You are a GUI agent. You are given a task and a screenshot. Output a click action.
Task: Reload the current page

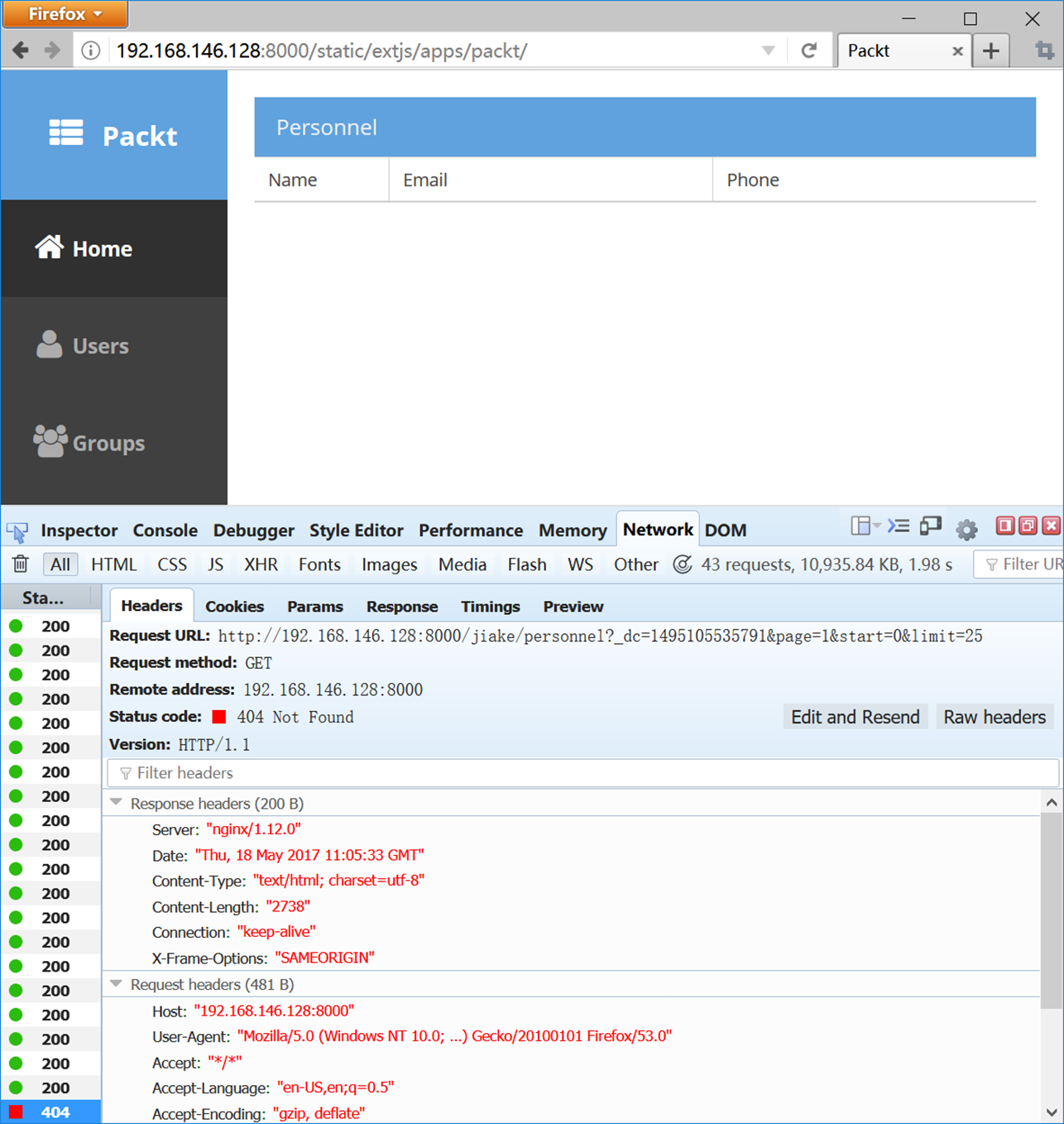click(809, 51)
